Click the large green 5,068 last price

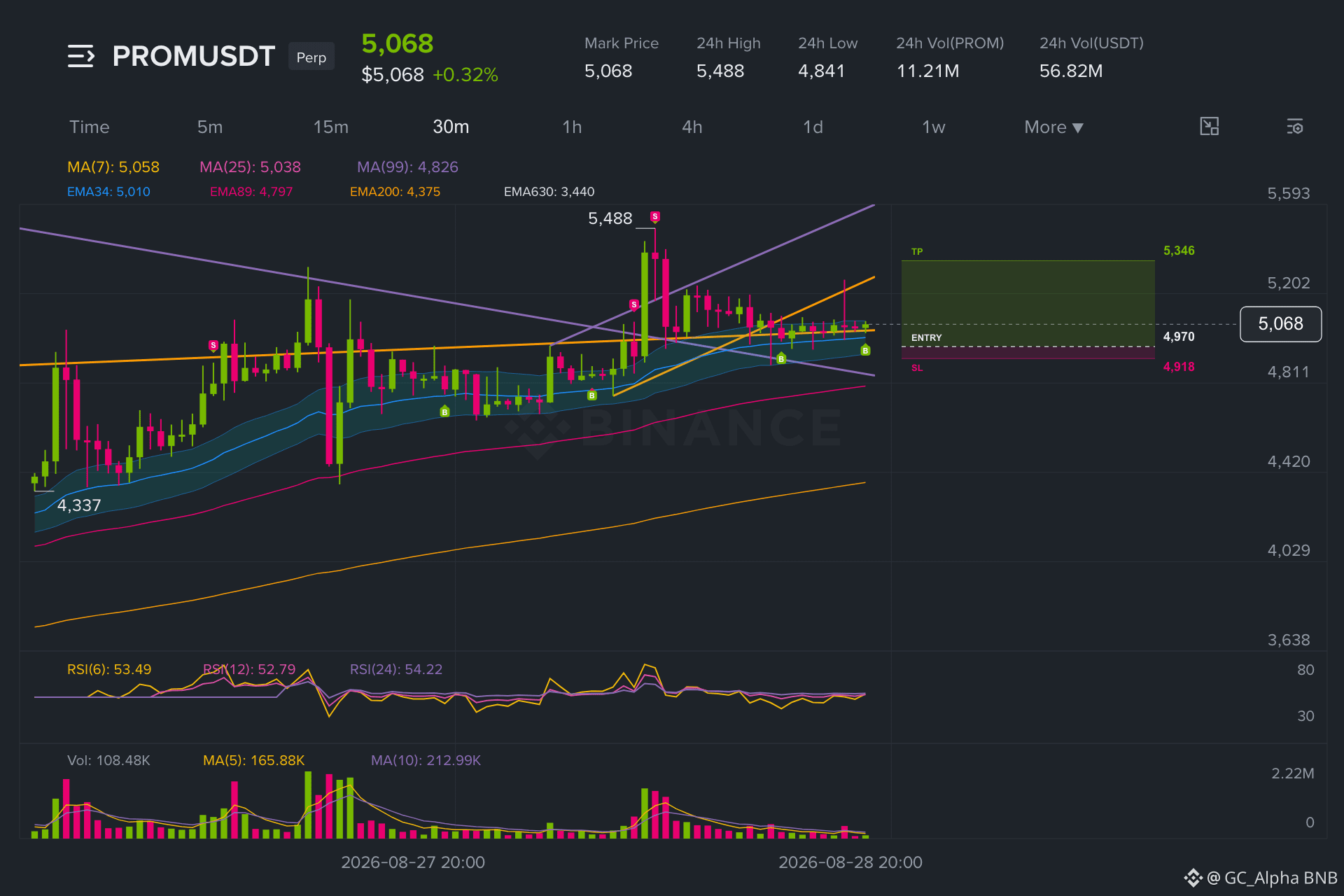click(x=398, y=43)
